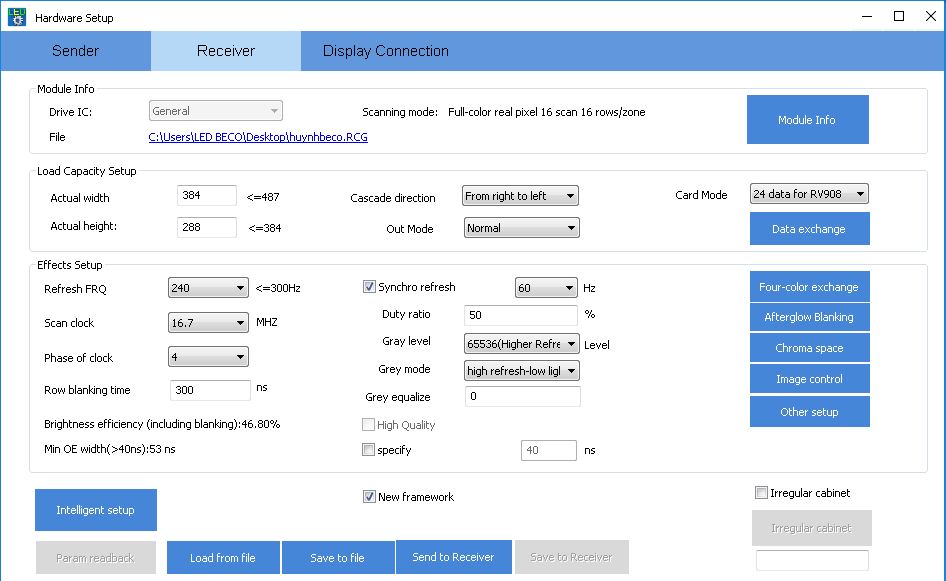Open the Scan clock dropdown
The image size is (946, 581).
pos(208,323)
